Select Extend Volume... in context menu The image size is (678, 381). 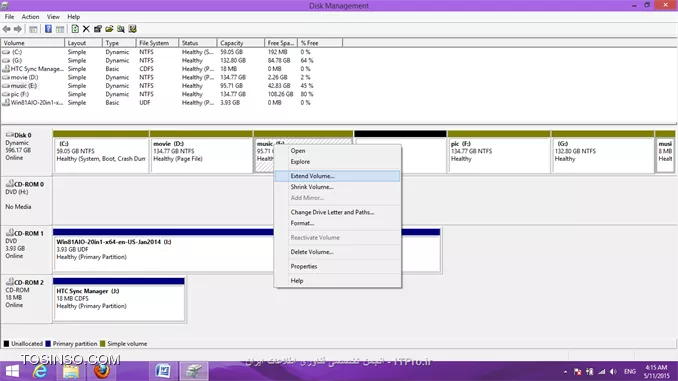[x=337, y=176]
